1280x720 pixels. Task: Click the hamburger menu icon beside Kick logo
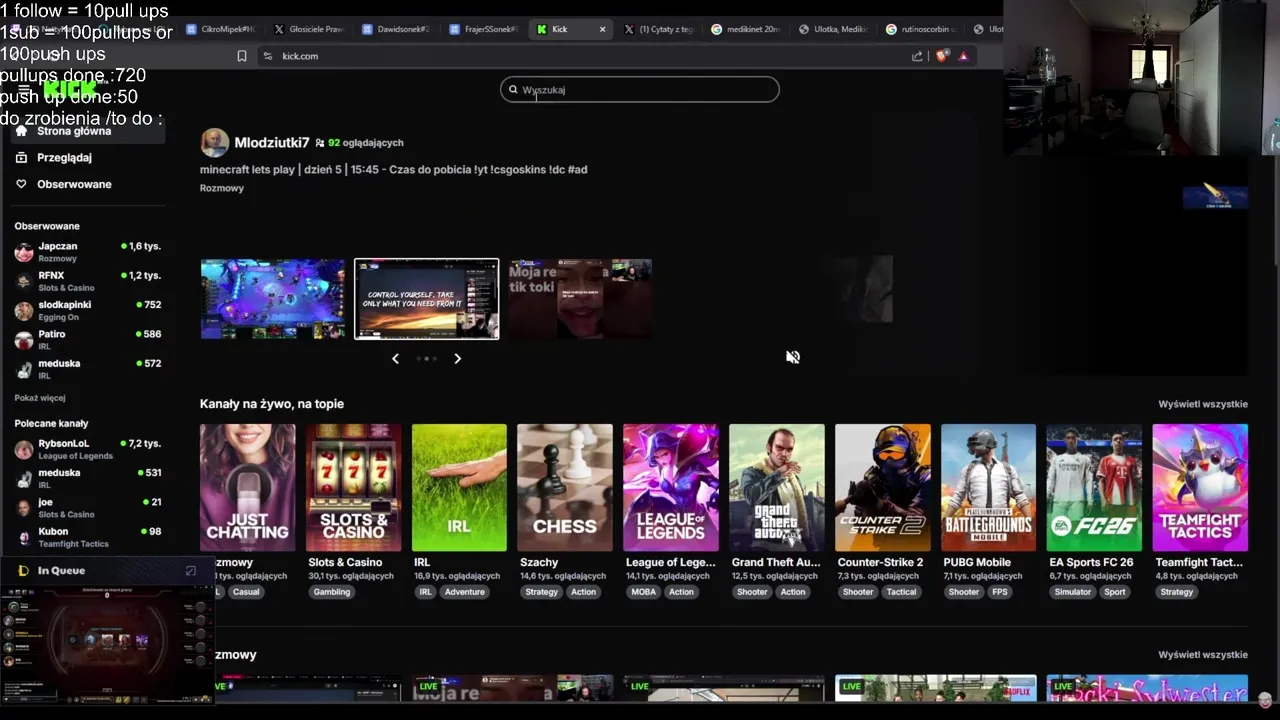click(x=24, y=91)
